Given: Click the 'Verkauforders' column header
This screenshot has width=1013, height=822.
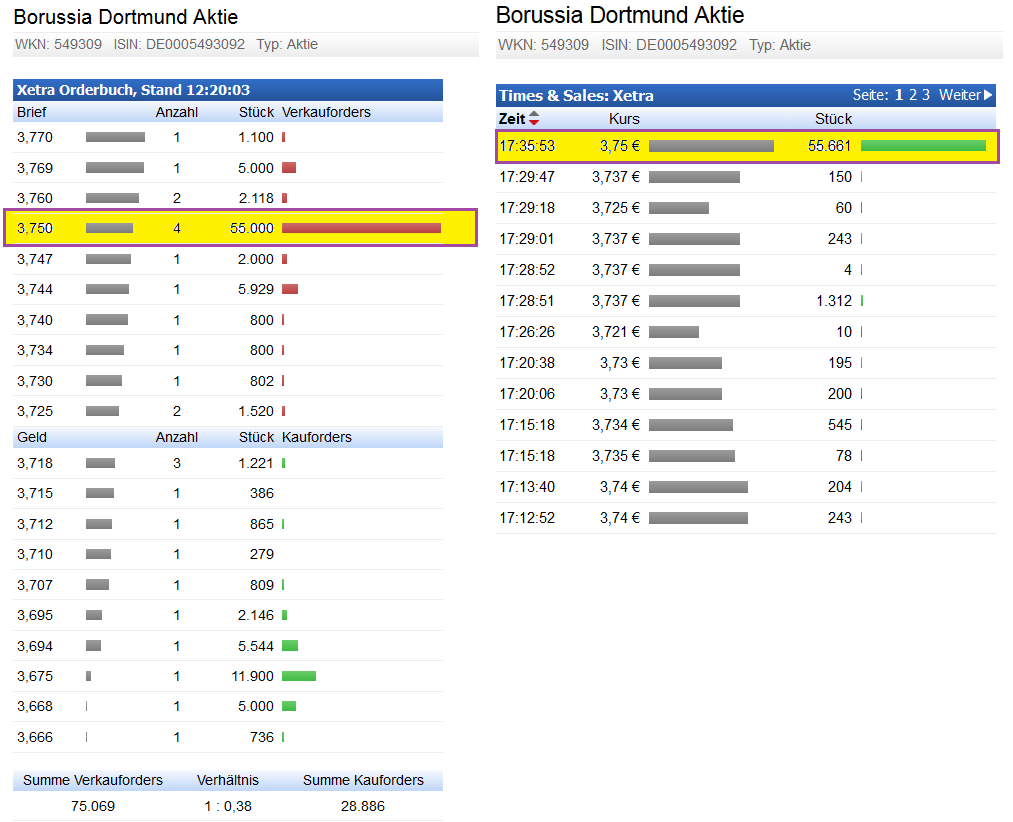Looking at the screenshot, I should (x=326, y=112).
